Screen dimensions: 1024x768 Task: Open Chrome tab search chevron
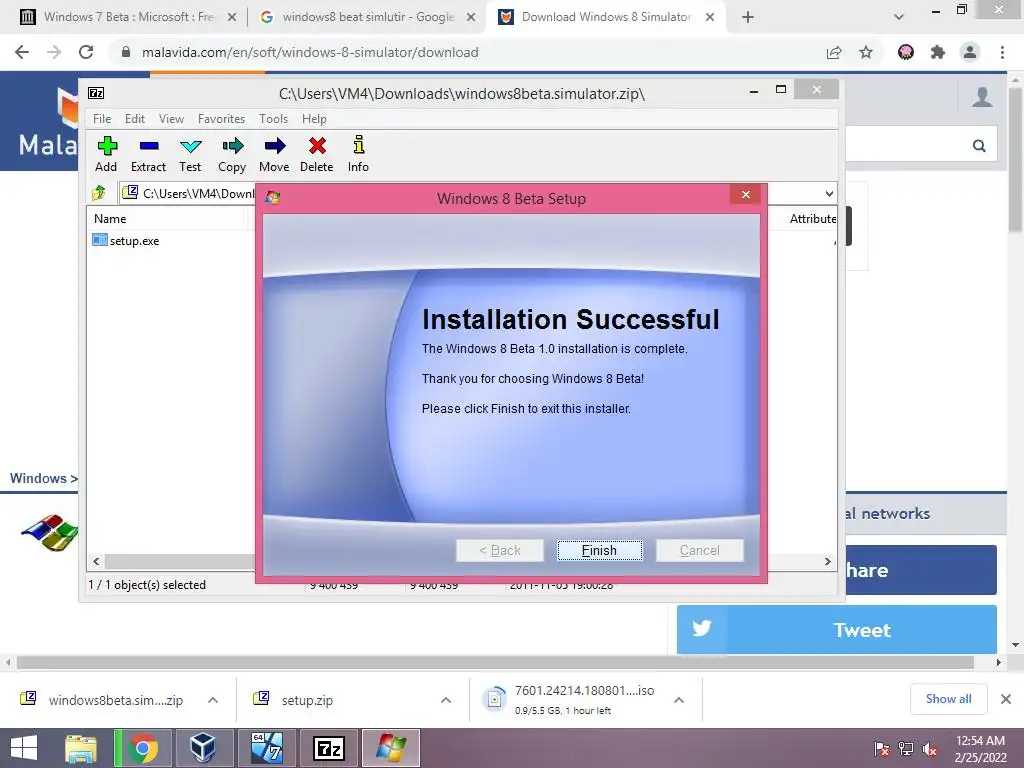coord(899,17)
